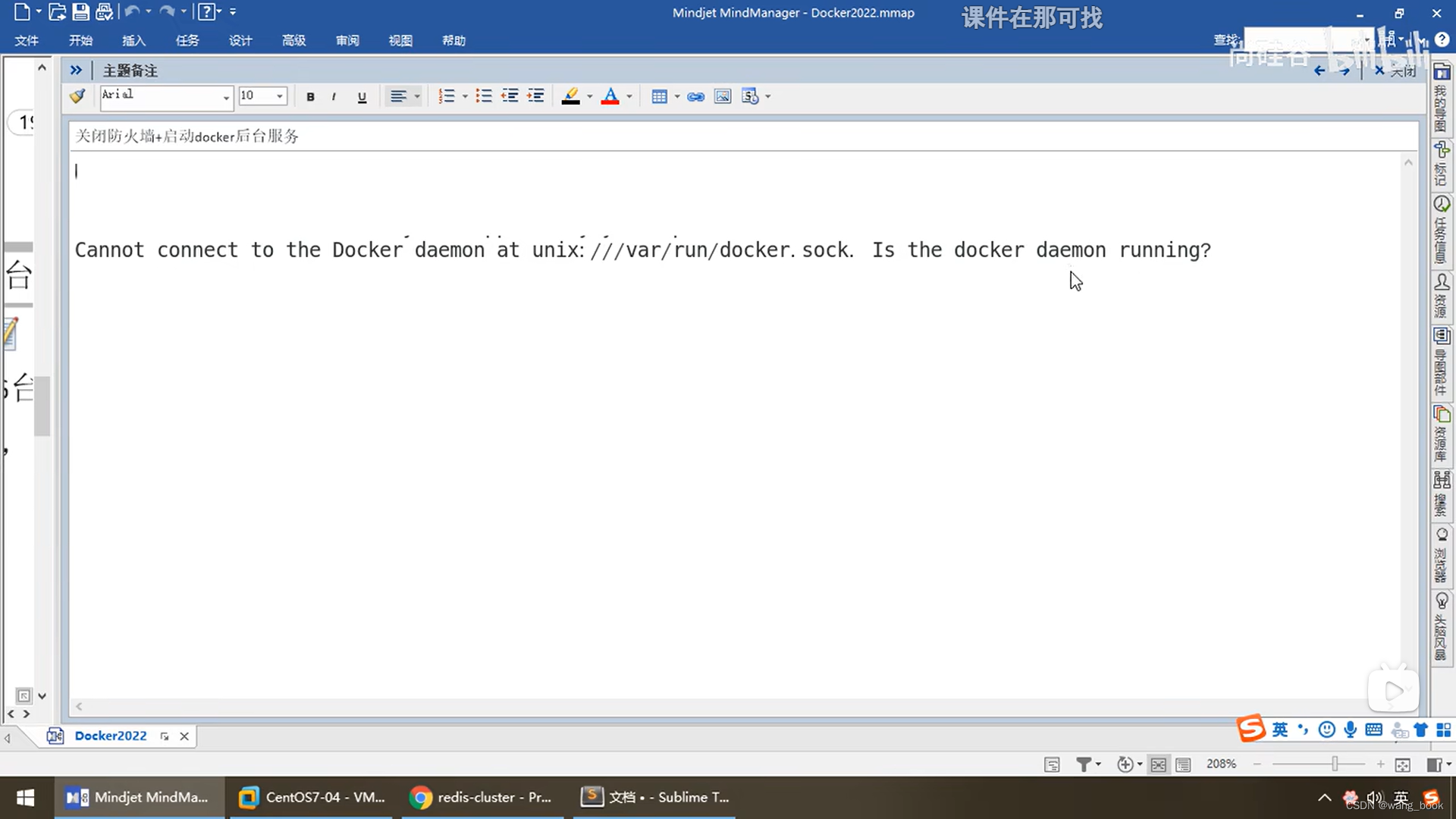Click the clear formatting brush icon
Viewport: 1456px width, 819px height.
tap(77, 96)
